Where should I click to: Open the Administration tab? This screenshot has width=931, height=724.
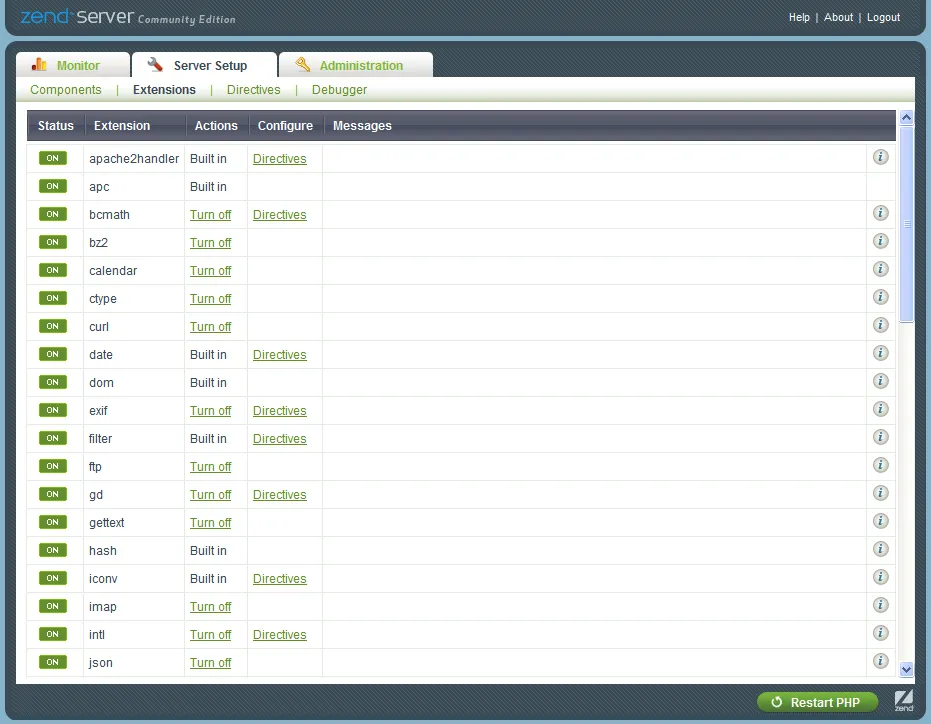pyautogui.click(x=356, y=65)
